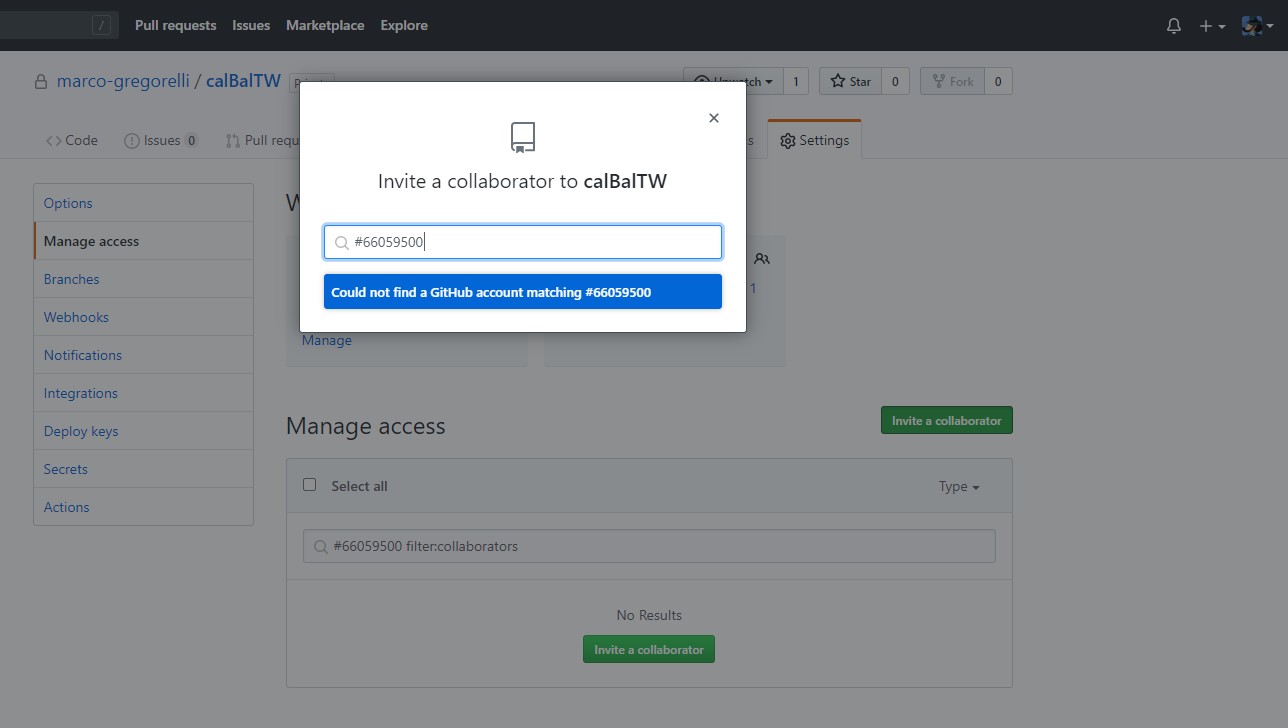Open Secrets in settings sidebar
Screen dimensions: 1288x728
coord(143,469)
